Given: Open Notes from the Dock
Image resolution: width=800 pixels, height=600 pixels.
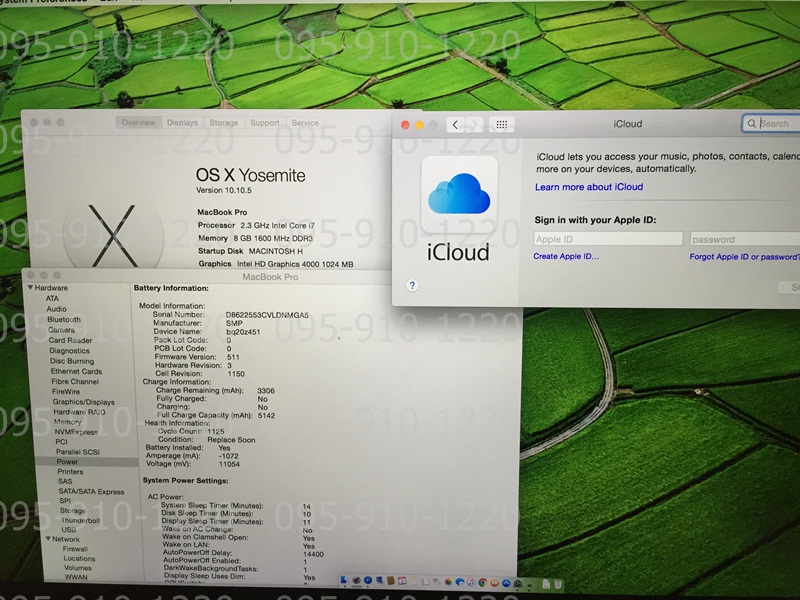Looking at the screenshot, I should pos(414,581).
